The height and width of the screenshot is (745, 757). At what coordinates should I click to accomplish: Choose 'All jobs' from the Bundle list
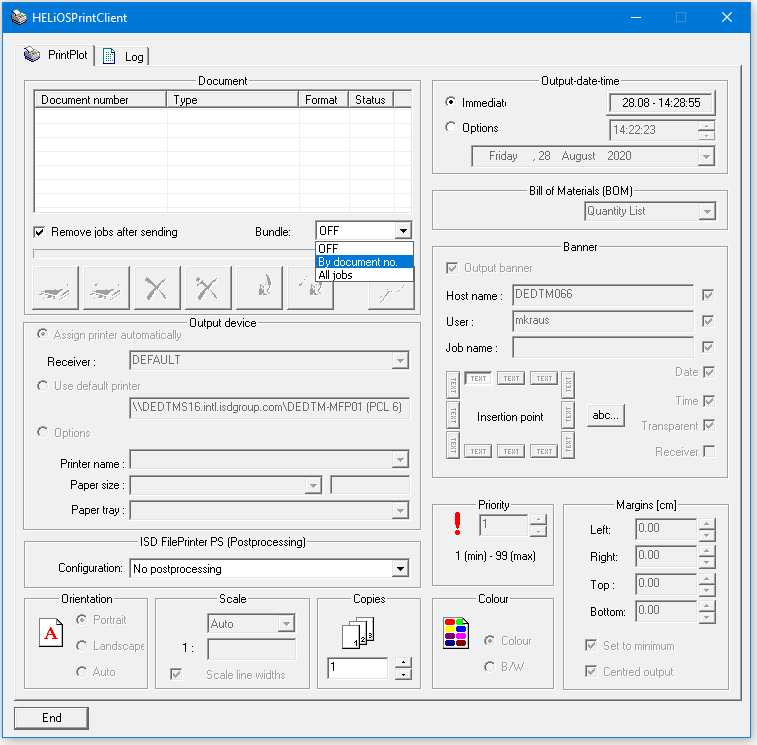click(335, 275)
